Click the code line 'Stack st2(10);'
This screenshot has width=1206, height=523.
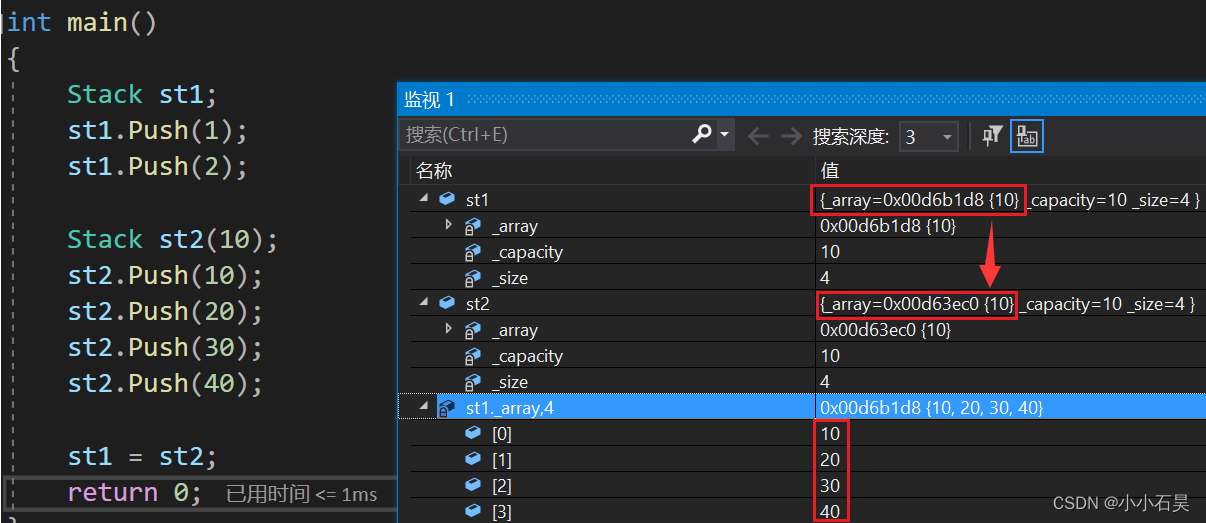click(172, 240)
